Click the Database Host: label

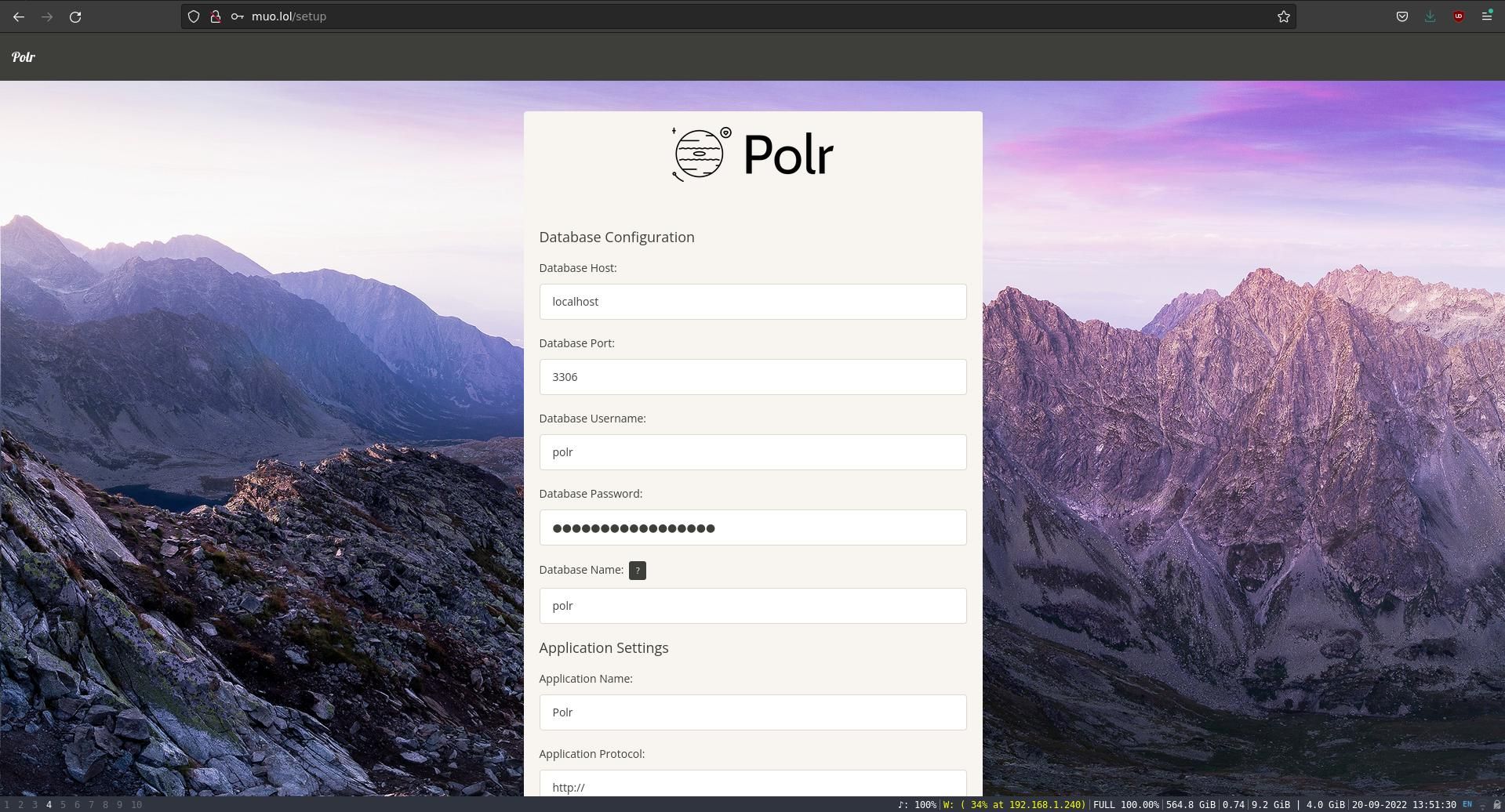[578, 268]
